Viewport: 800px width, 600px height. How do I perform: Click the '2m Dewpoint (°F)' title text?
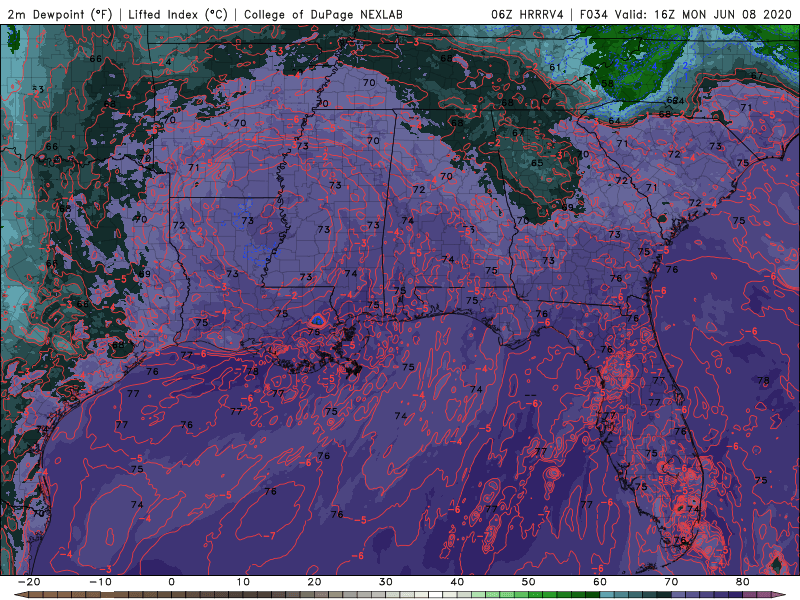(59, 14)
